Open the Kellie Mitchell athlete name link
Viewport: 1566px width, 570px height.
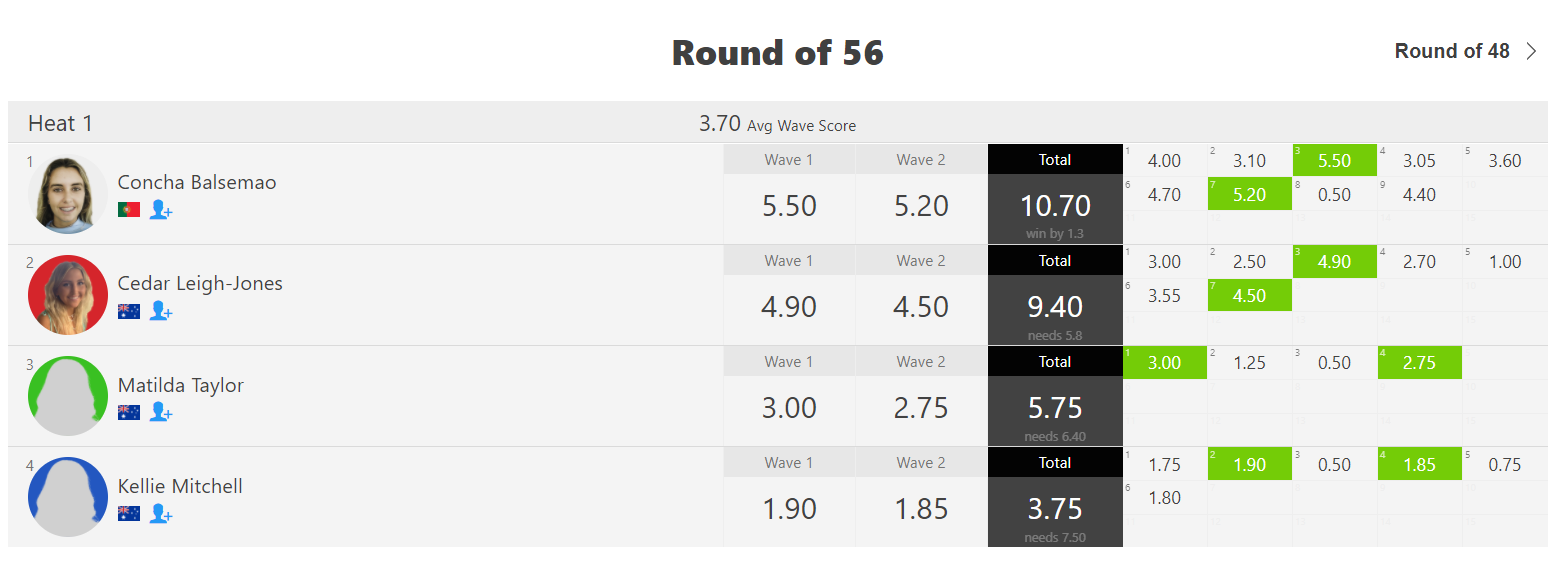(x=180, y=486)
